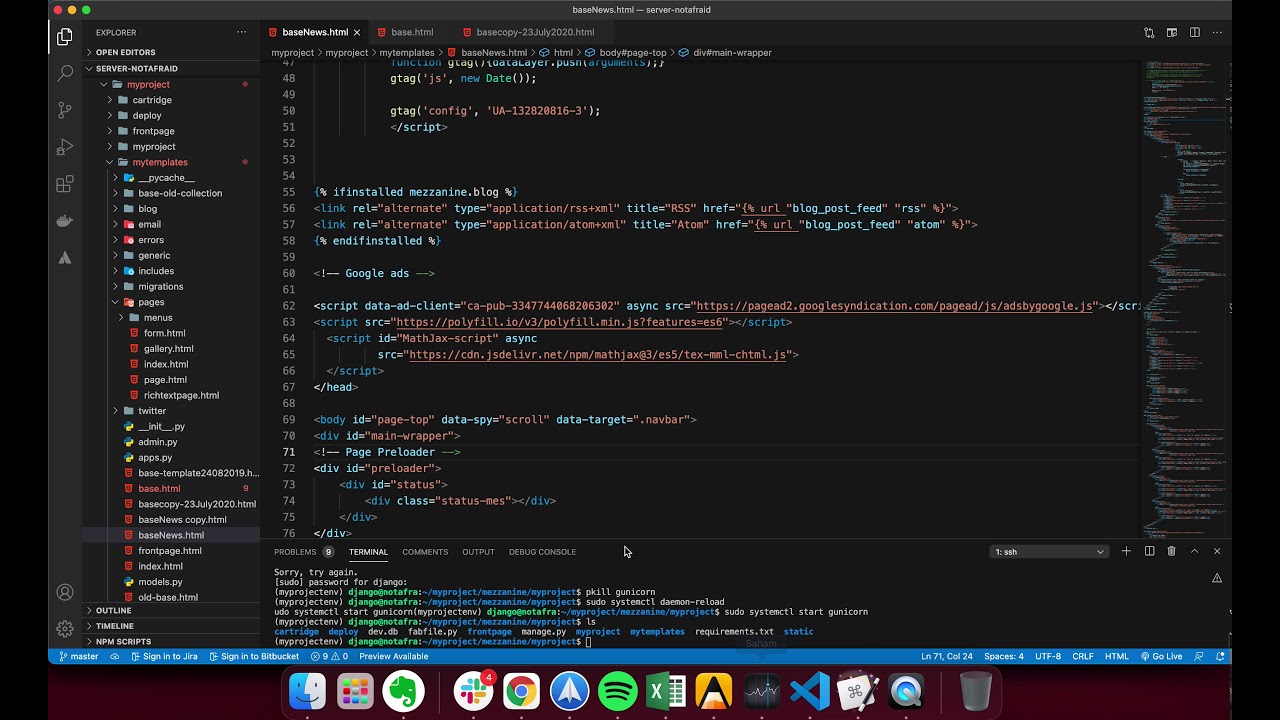
Task: Expand the Open Editors section
Action: point(124,52)
